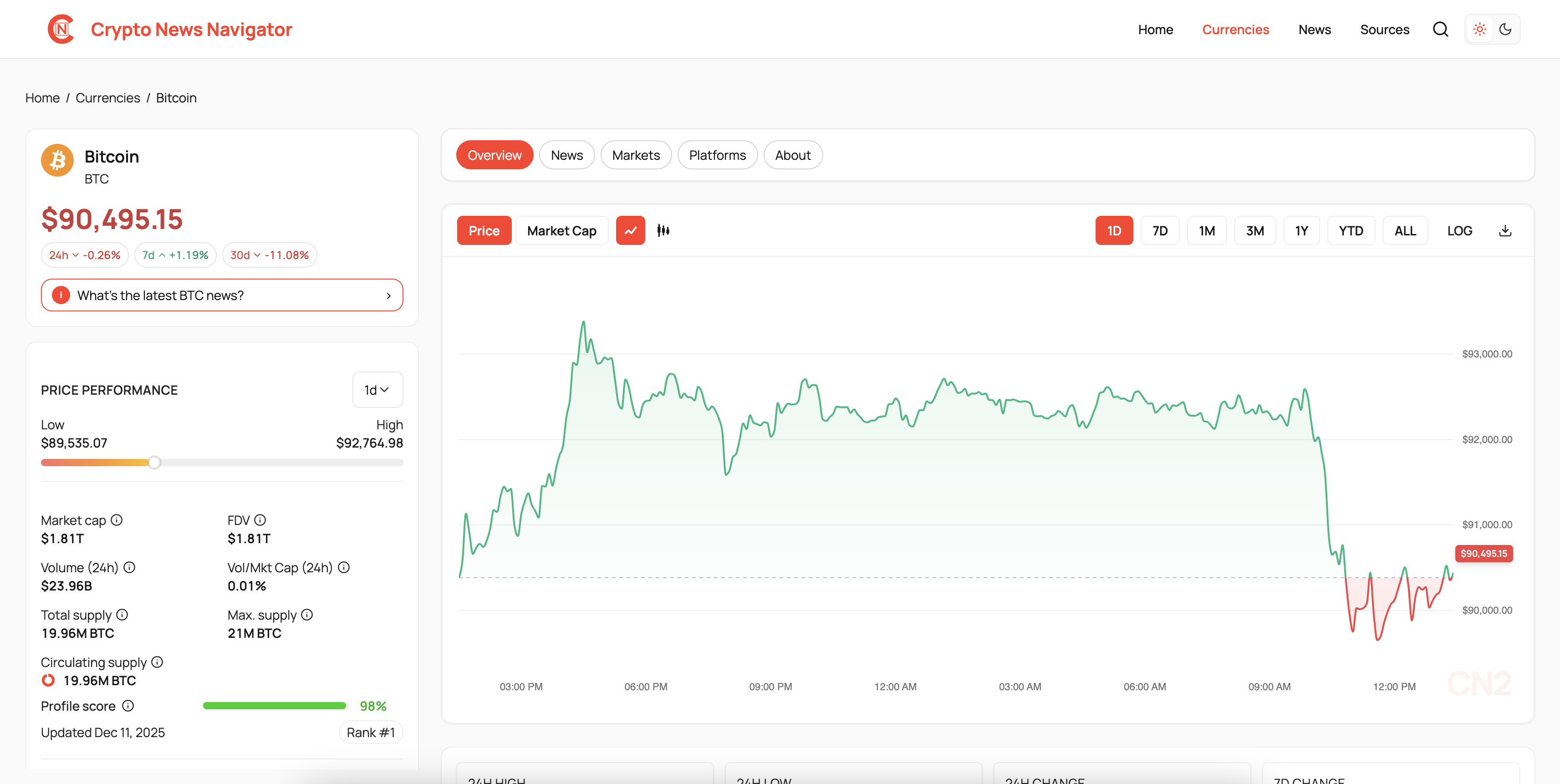1560x784 pixels.
Task: Click the circulating supply refresh icon
Action: point(47,680)
